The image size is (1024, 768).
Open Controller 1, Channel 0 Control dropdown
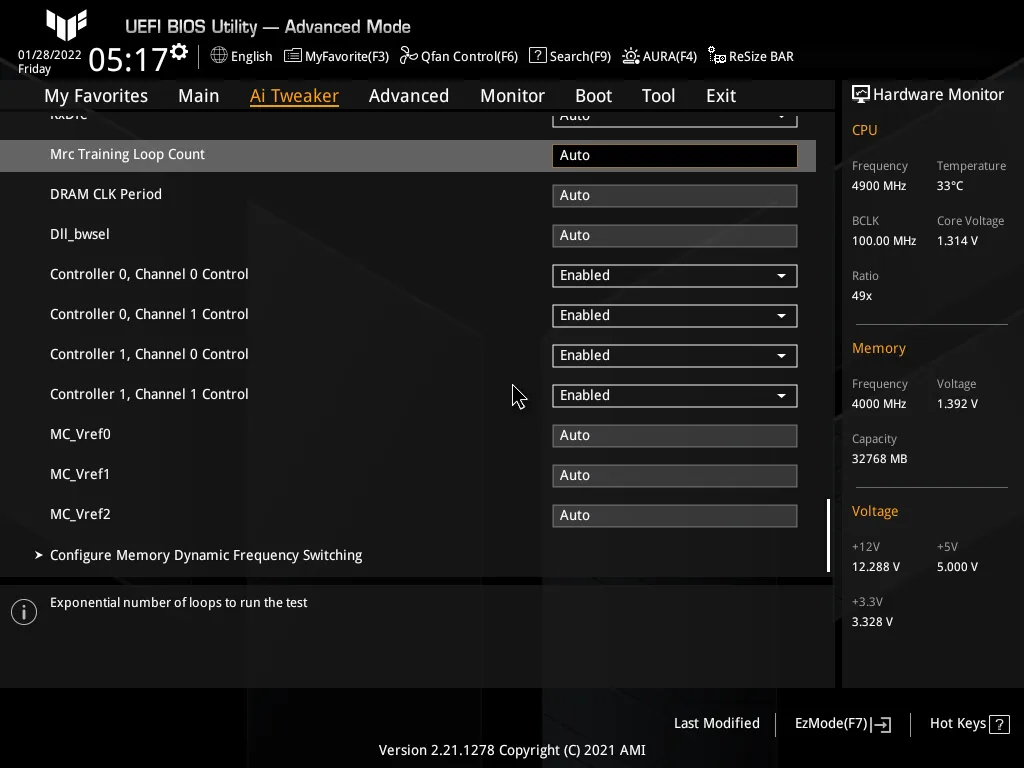point(675,355)
